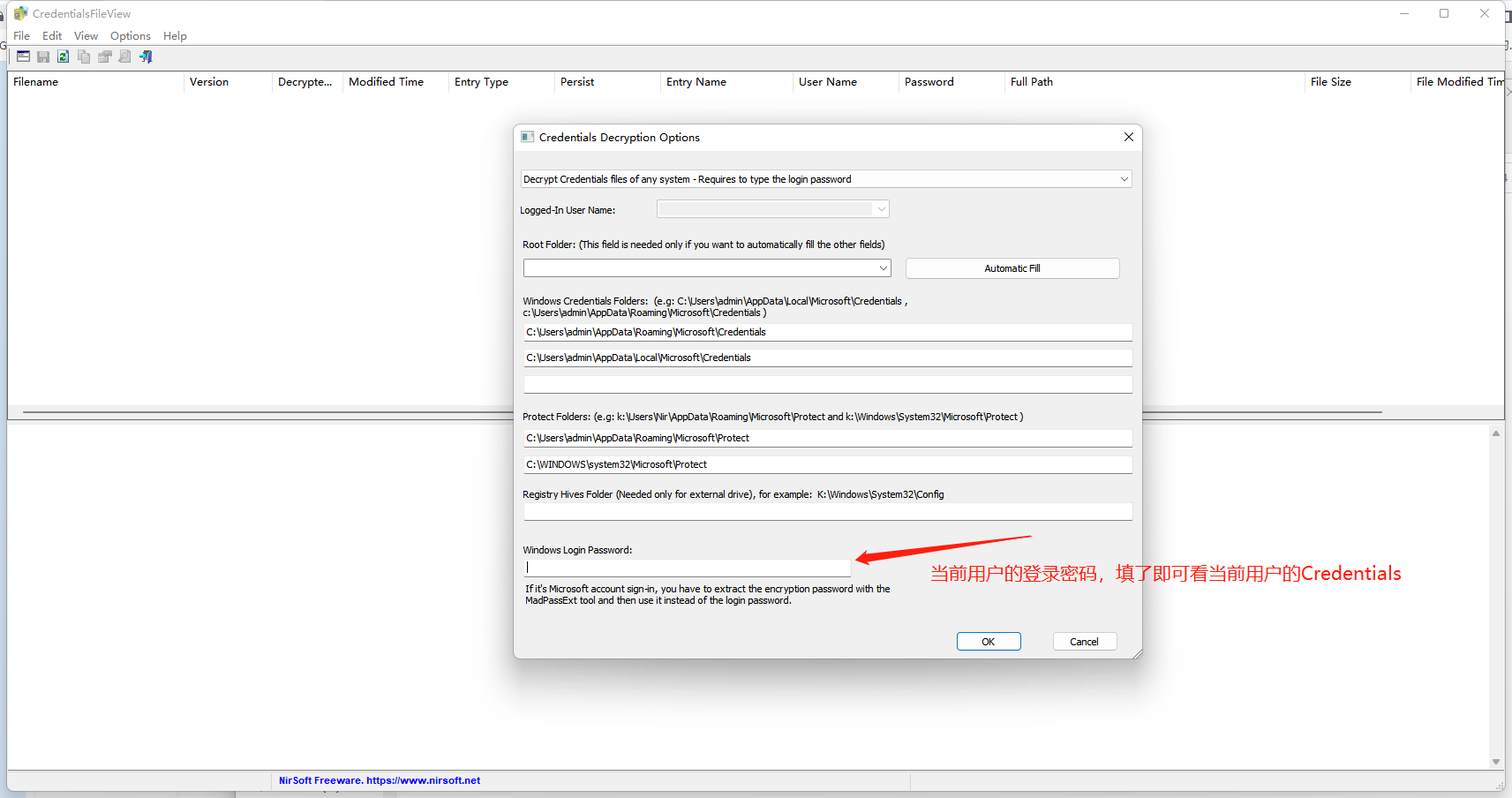Viewport: 1512px width, 798px height.
Task: Click the Cancel button
Action: click(x=1084, y=642)
